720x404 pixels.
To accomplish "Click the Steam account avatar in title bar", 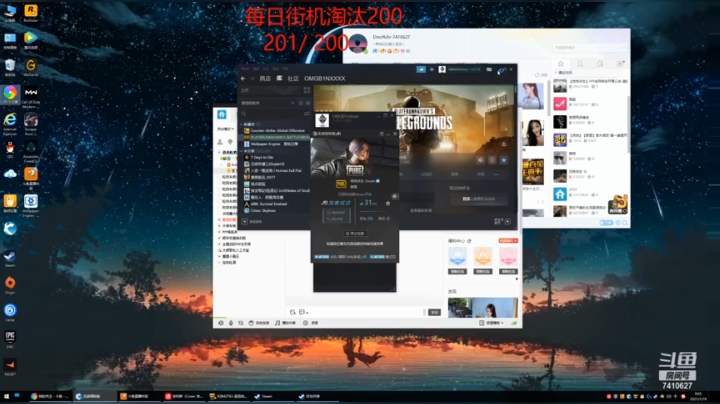I will (442, 69).
